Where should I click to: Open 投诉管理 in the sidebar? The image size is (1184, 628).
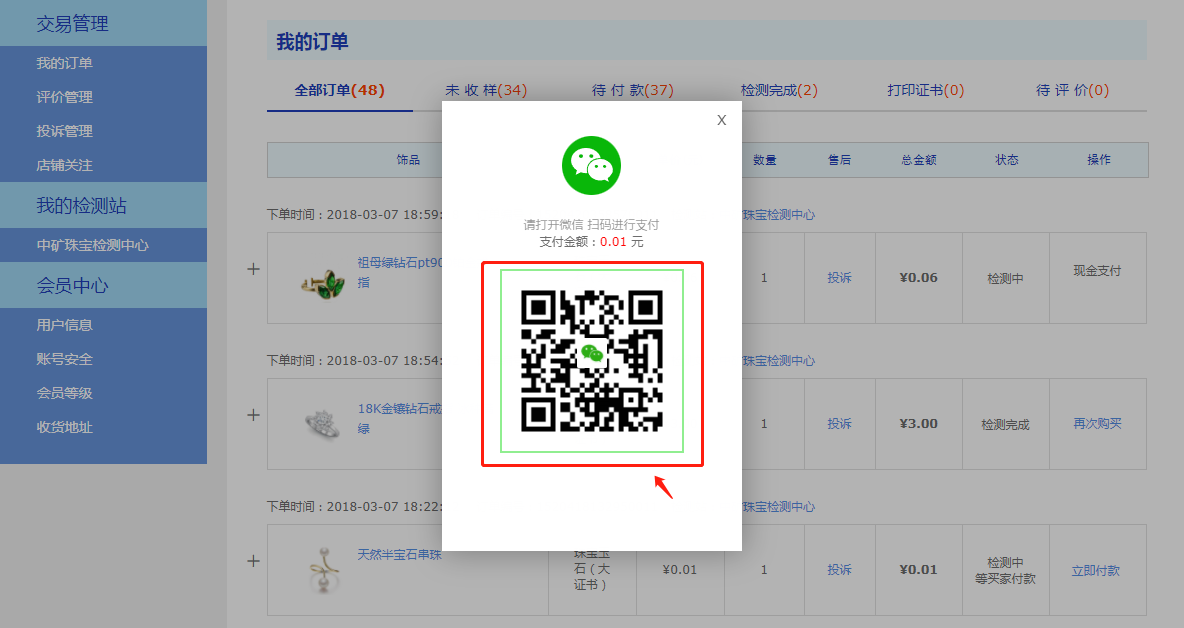coord(64,131)
